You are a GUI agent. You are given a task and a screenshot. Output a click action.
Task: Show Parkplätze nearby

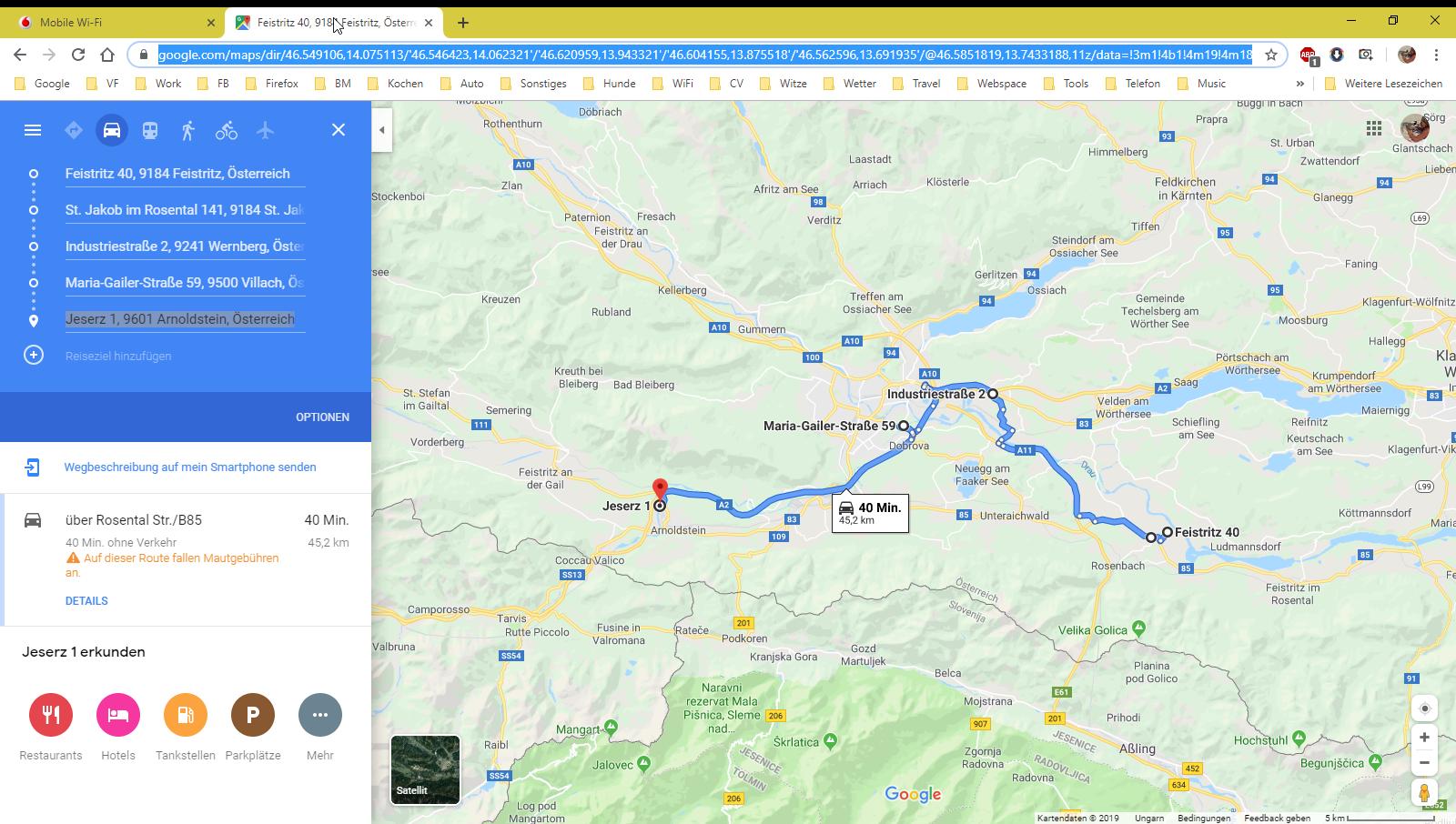pos(253,715)
